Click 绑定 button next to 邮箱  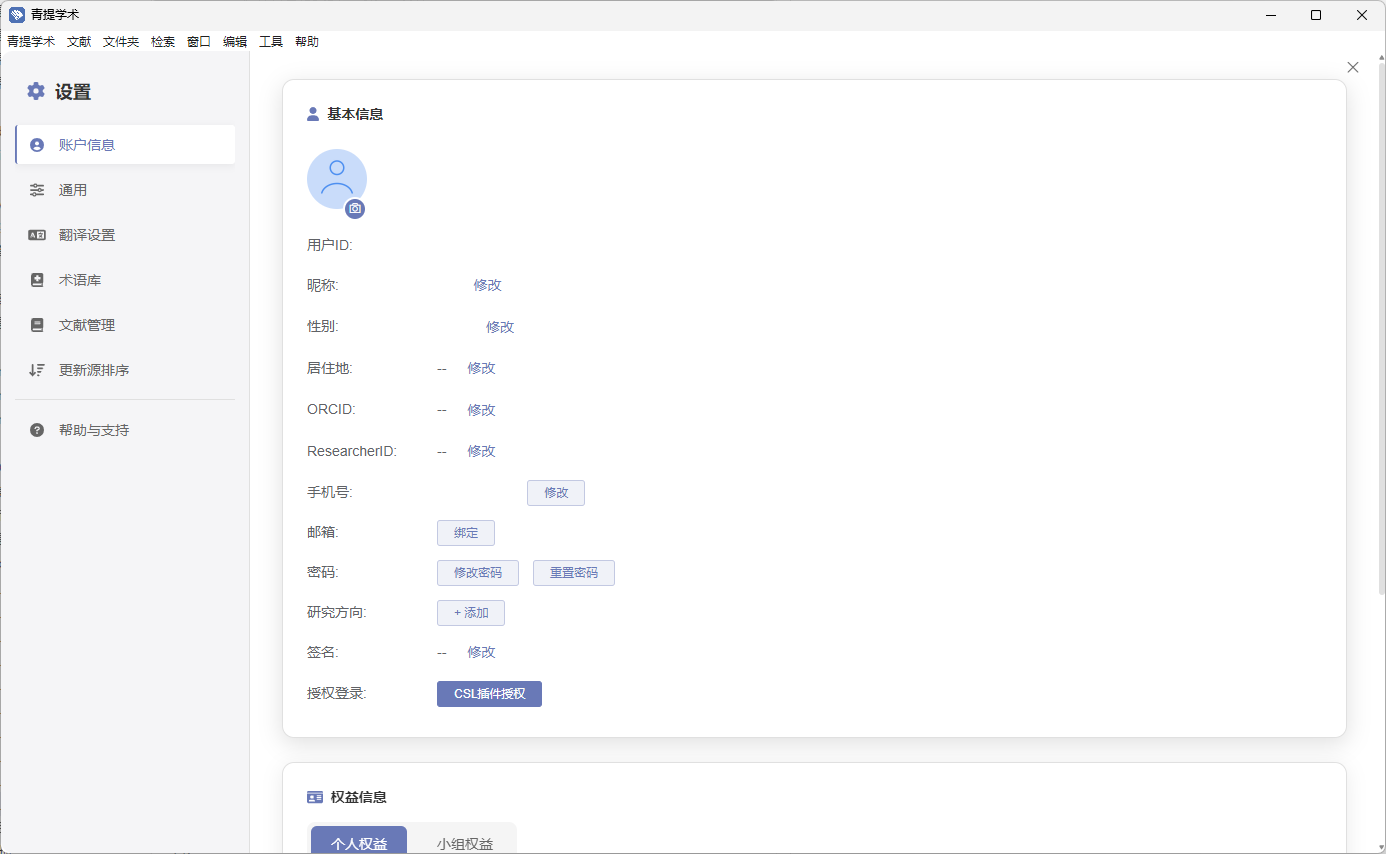466,533
